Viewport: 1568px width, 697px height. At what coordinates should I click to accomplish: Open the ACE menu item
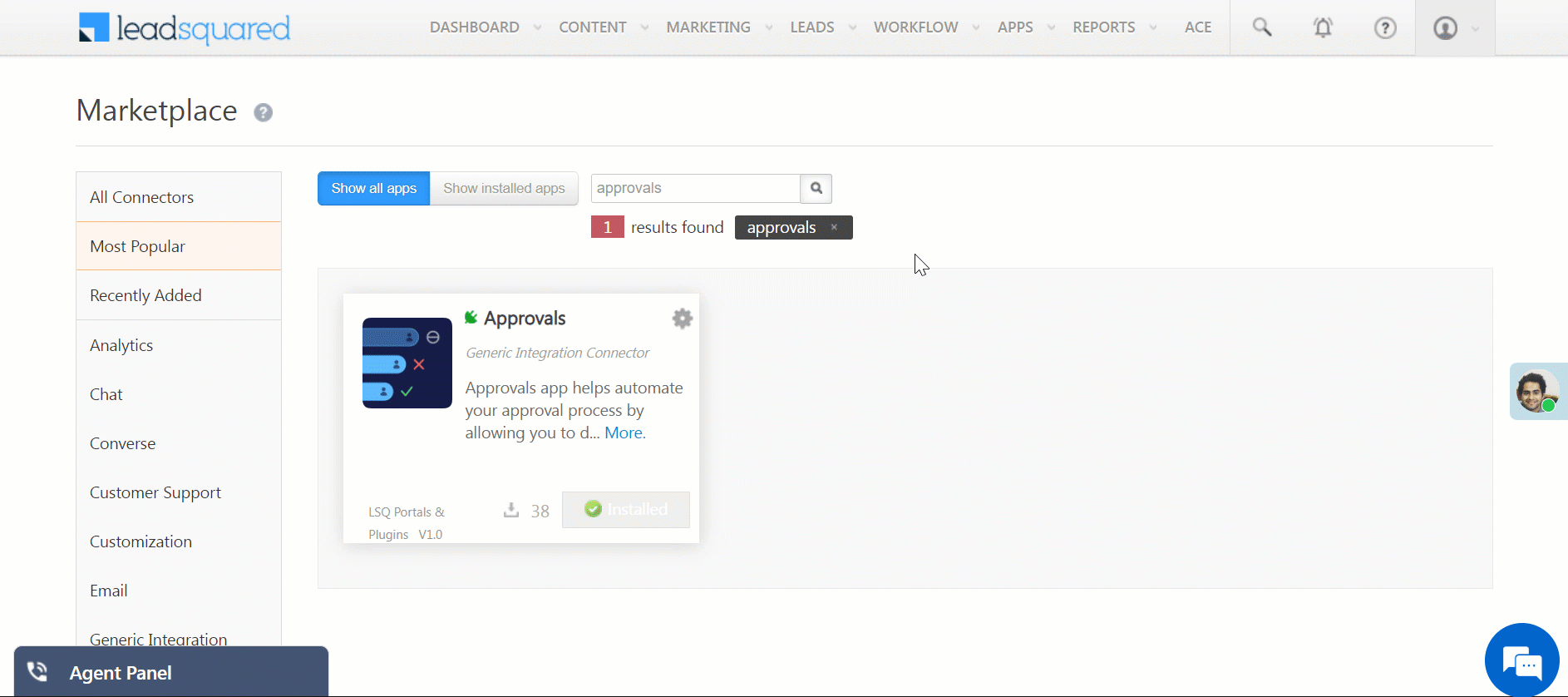pyautogui.click(x=1198, y=27)
